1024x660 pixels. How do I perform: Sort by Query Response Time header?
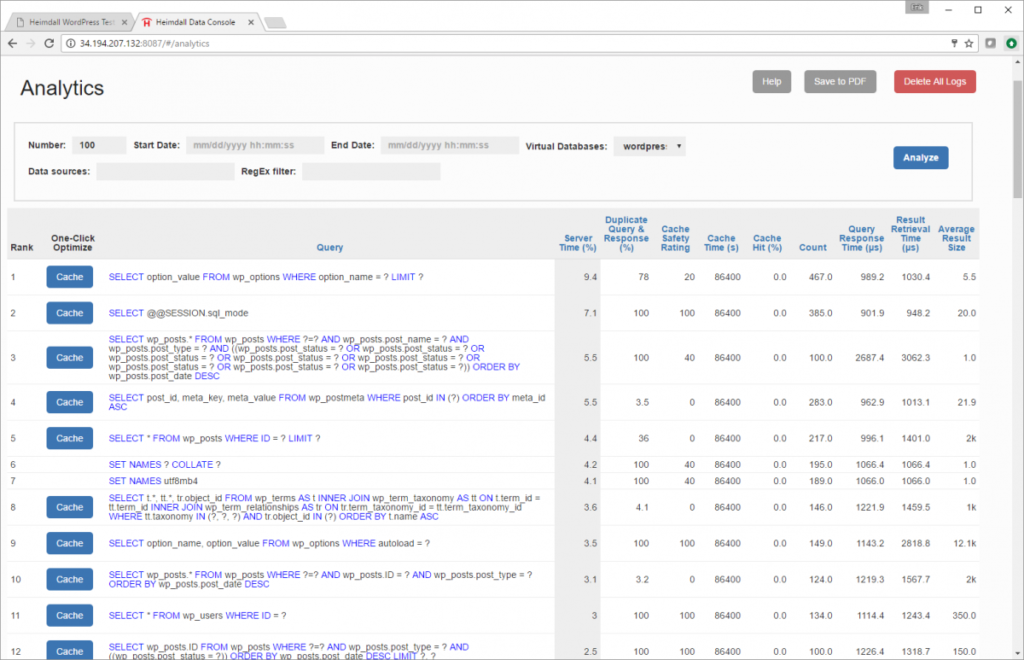click(861, 238)
